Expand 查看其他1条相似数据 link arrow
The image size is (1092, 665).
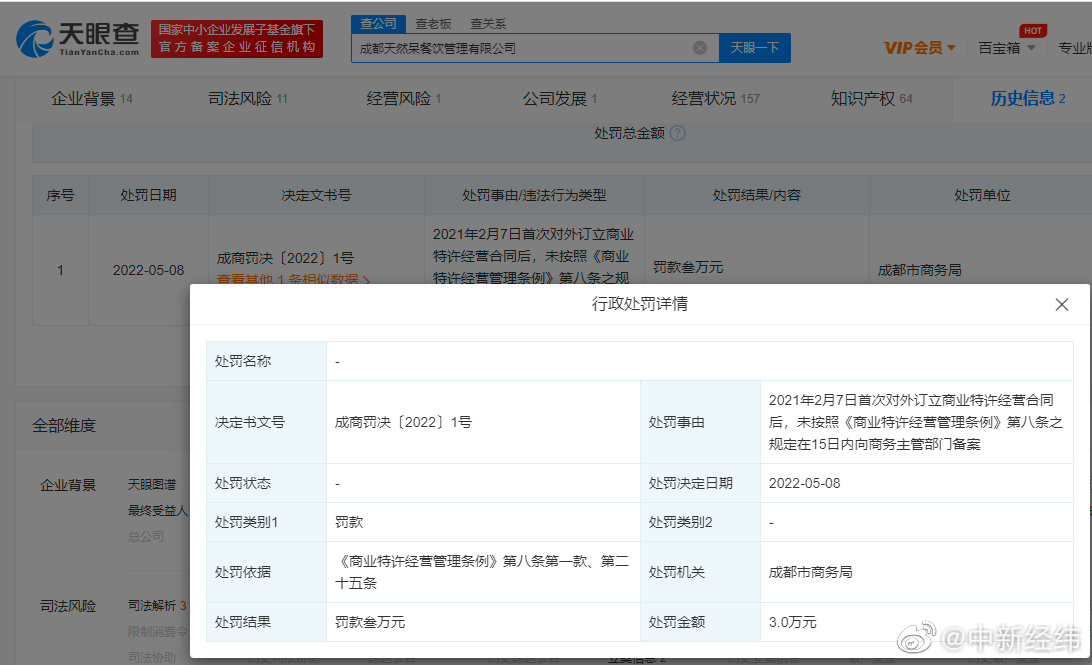tap(367, 280)
